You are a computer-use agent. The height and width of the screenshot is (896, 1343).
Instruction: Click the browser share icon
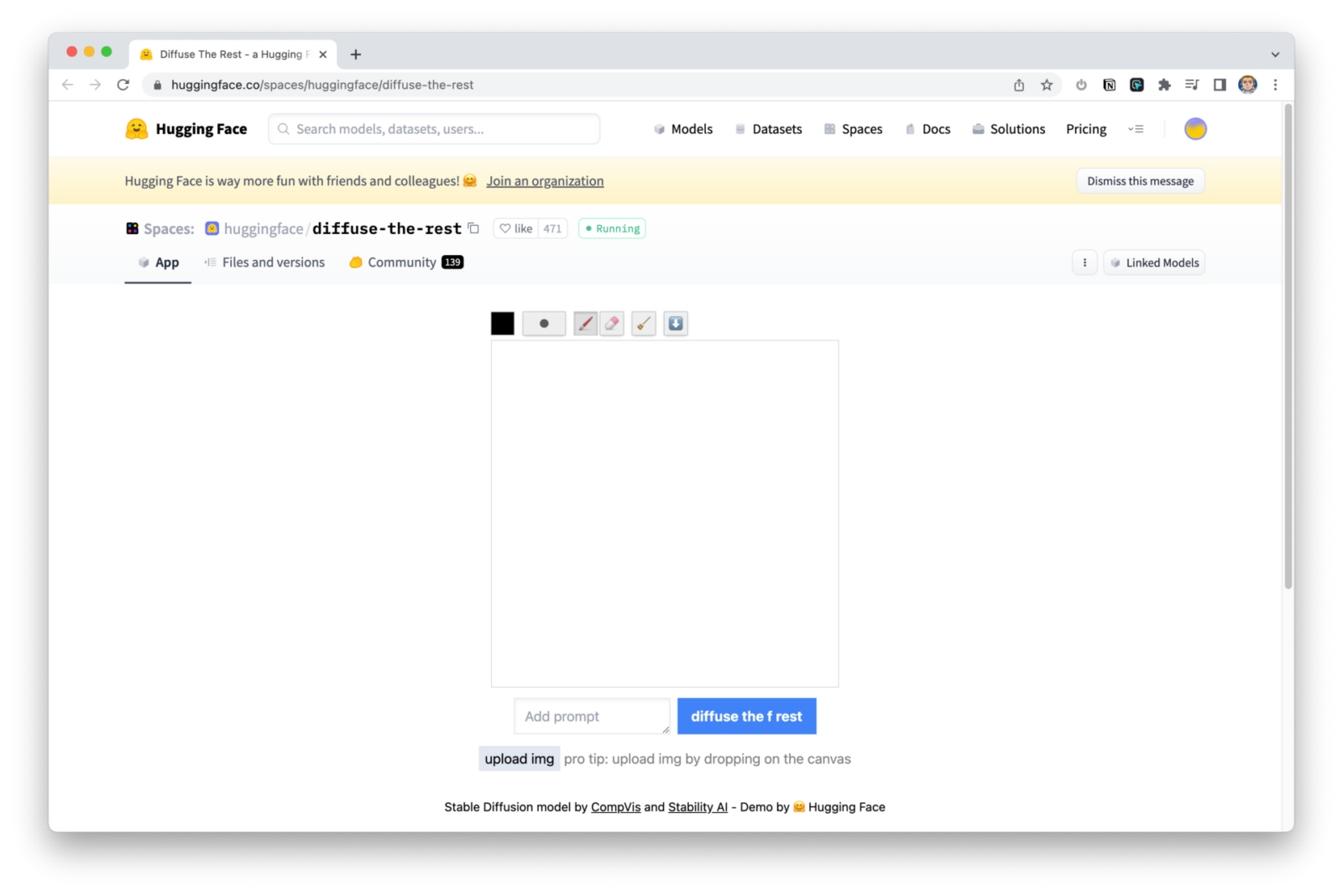(1019, 85)
